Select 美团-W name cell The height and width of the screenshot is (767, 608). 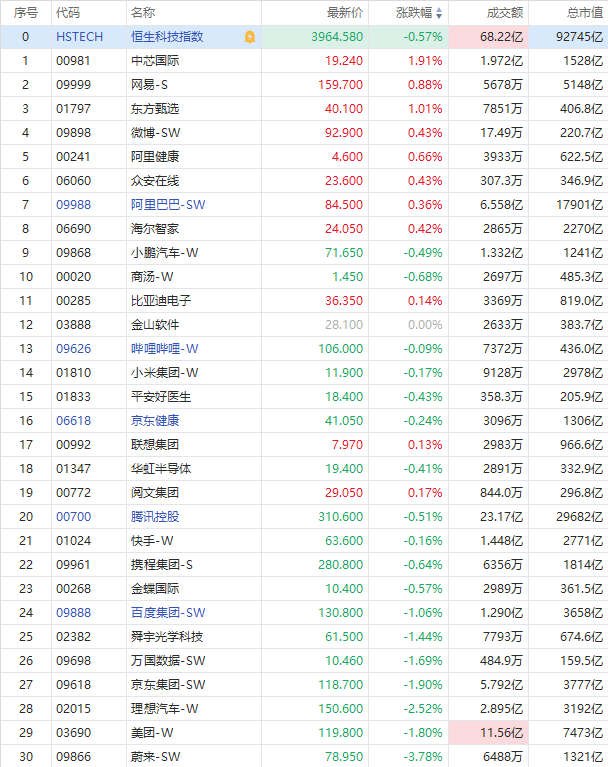coord(194,732)
